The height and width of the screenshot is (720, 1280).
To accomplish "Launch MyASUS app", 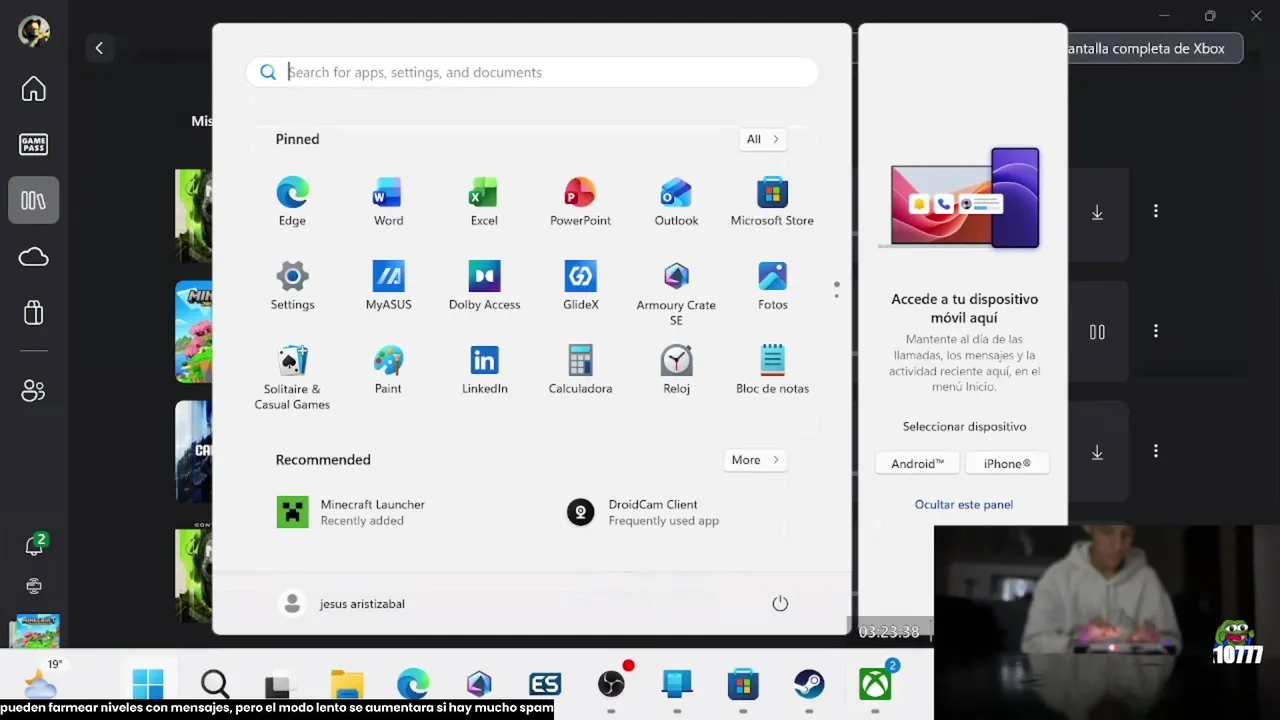I will [388, 285].
